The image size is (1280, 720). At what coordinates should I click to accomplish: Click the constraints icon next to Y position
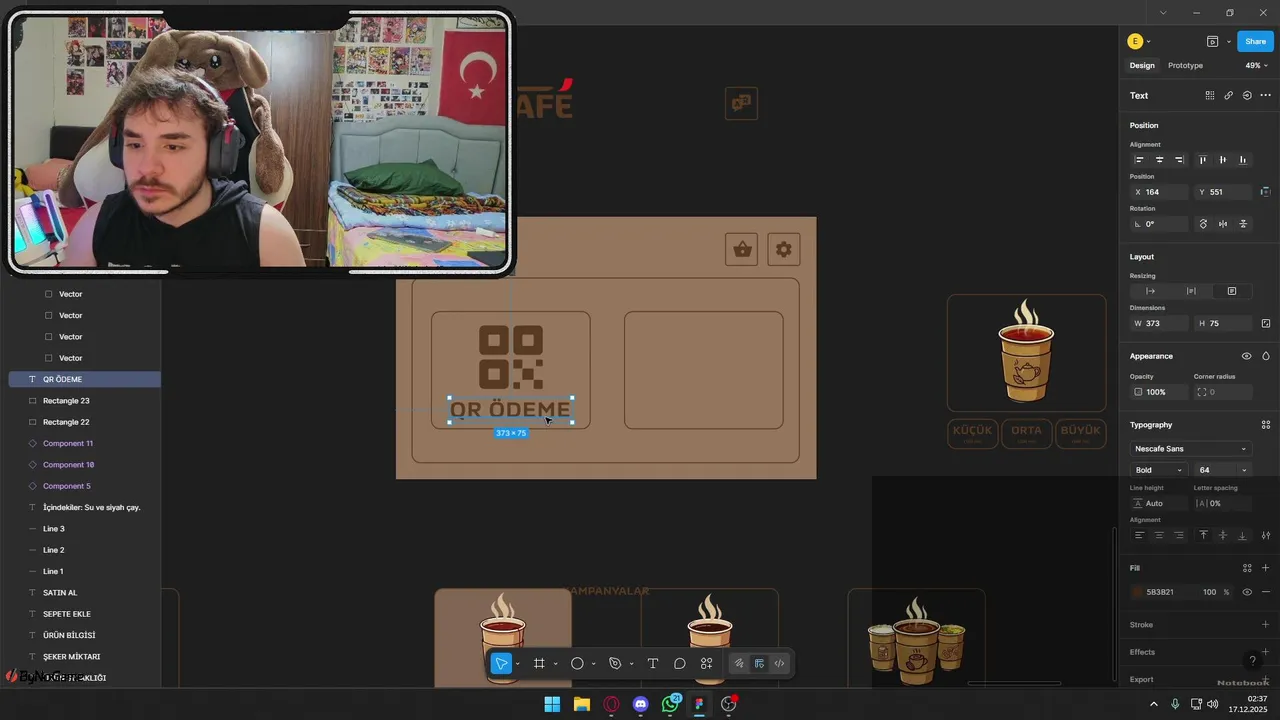click(1266, 192)
